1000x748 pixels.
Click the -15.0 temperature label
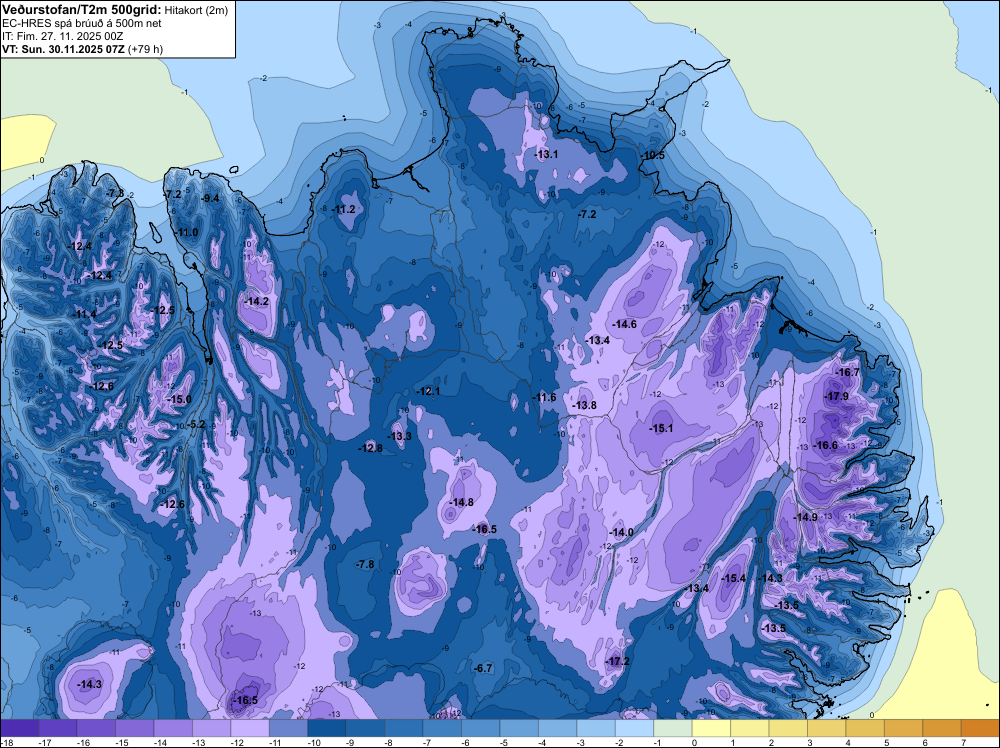click(x=179, y=399)
